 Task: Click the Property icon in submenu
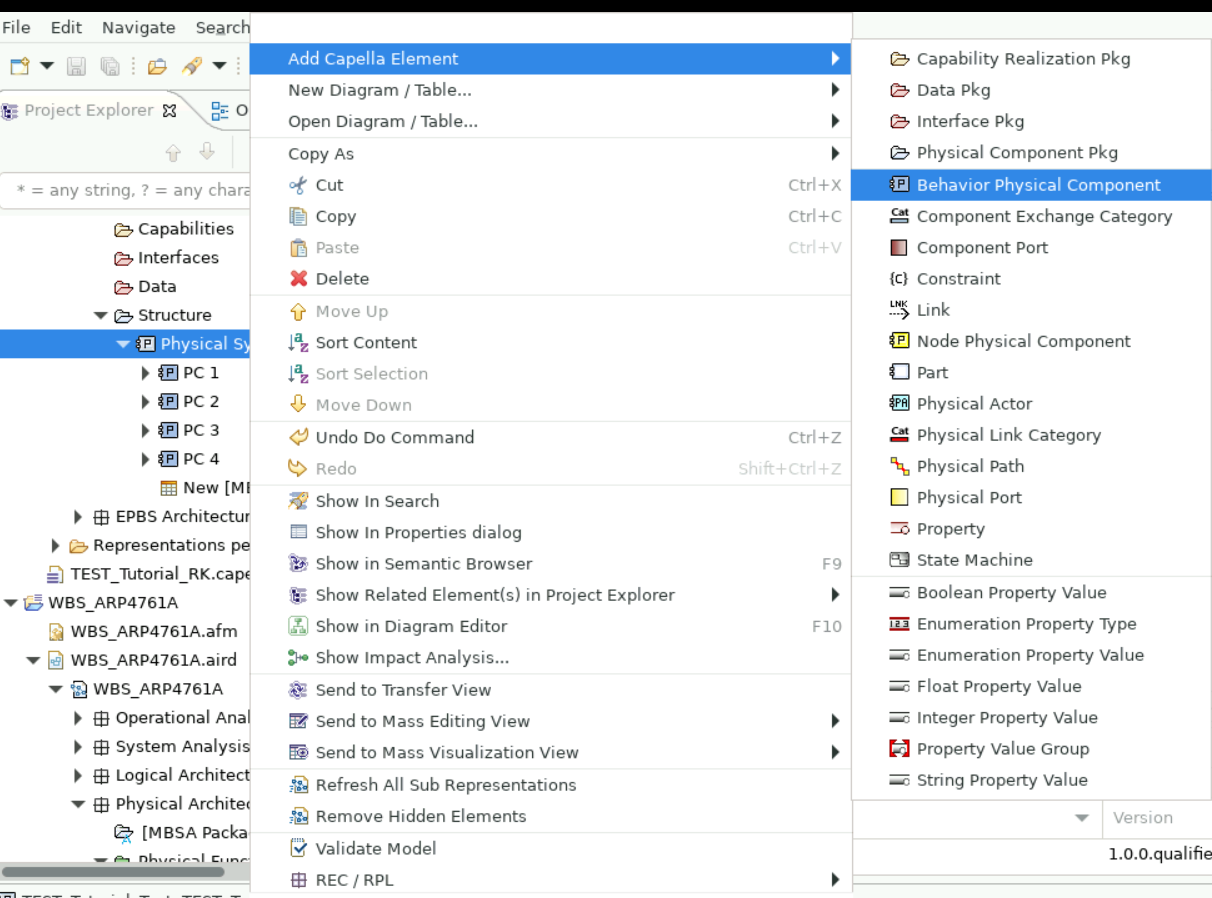tap(899, 529)
